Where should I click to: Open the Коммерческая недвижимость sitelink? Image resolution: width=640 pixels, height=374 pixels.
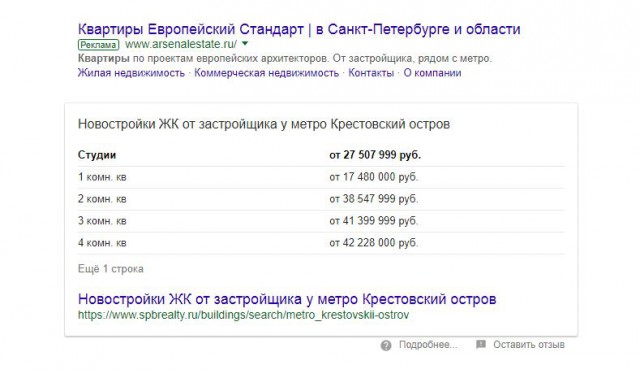click(x=267, y=73)
